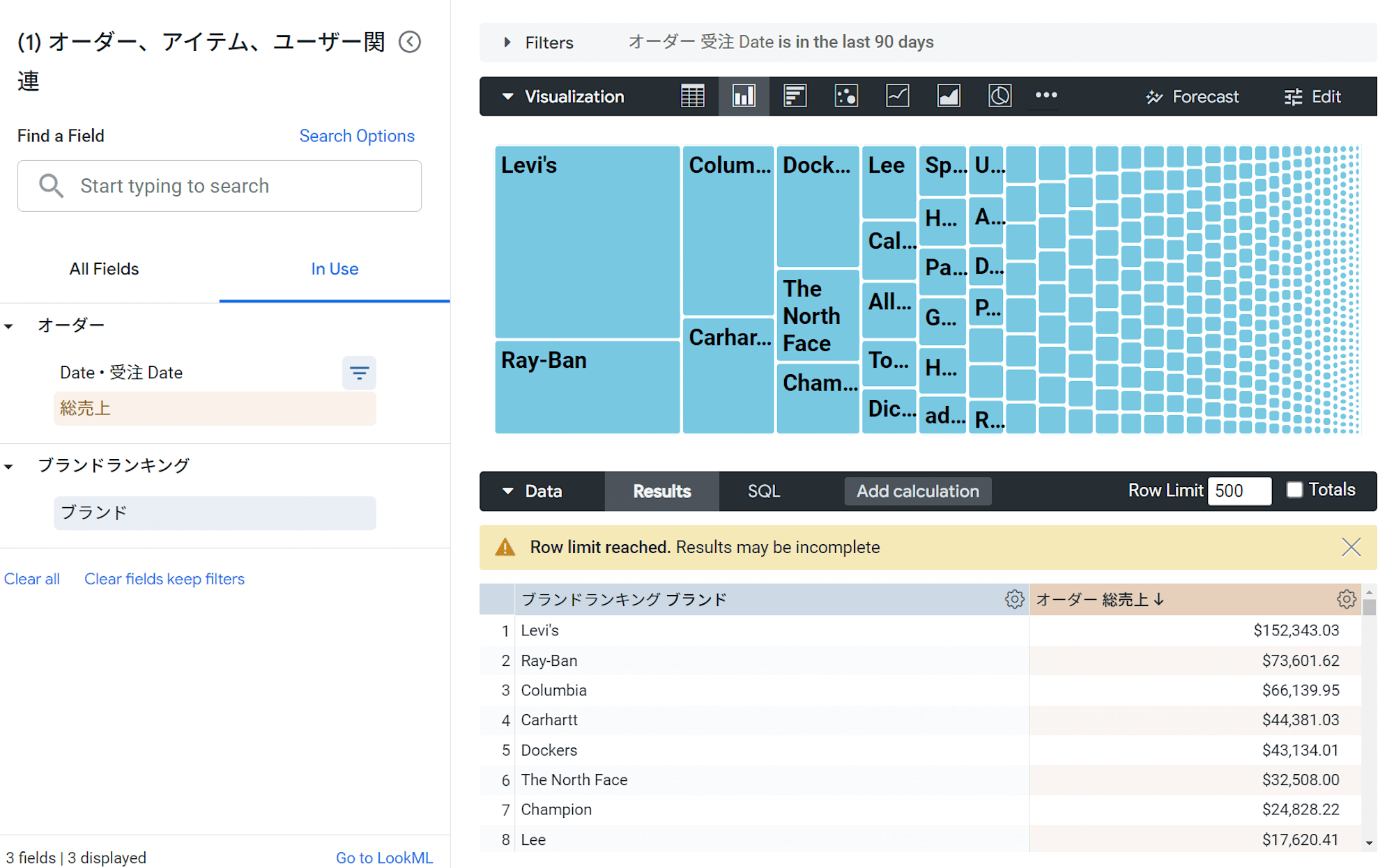Click the Row Limit input field

coord(1239,490)
